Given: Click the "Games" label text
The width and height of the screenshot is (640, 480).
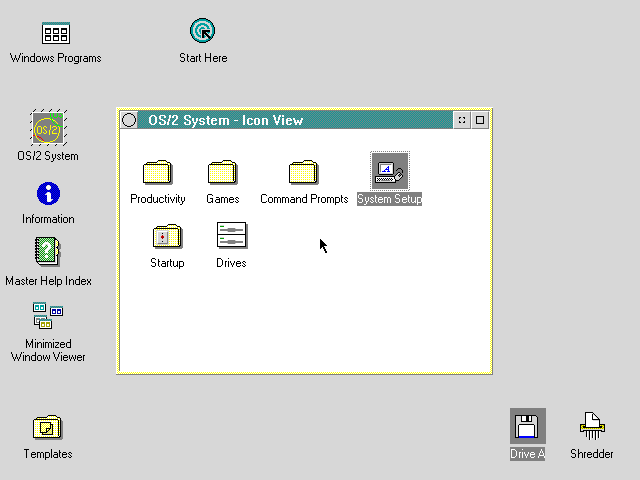Looking at the screenshot, I should tap(222, 199).
